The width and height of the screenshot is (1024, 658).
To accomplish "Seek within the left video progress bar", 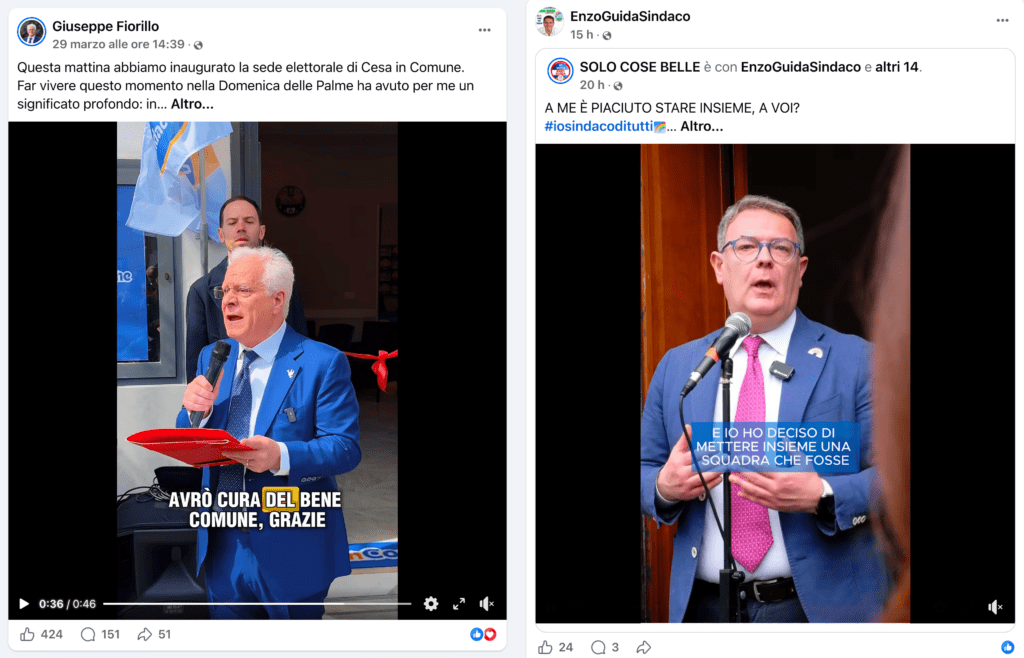I will pos(257,604).
